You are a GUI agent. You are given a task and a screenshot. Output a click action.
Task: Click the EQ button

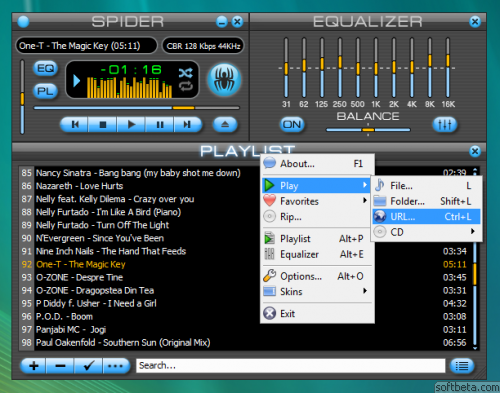(x=45, y=69)
